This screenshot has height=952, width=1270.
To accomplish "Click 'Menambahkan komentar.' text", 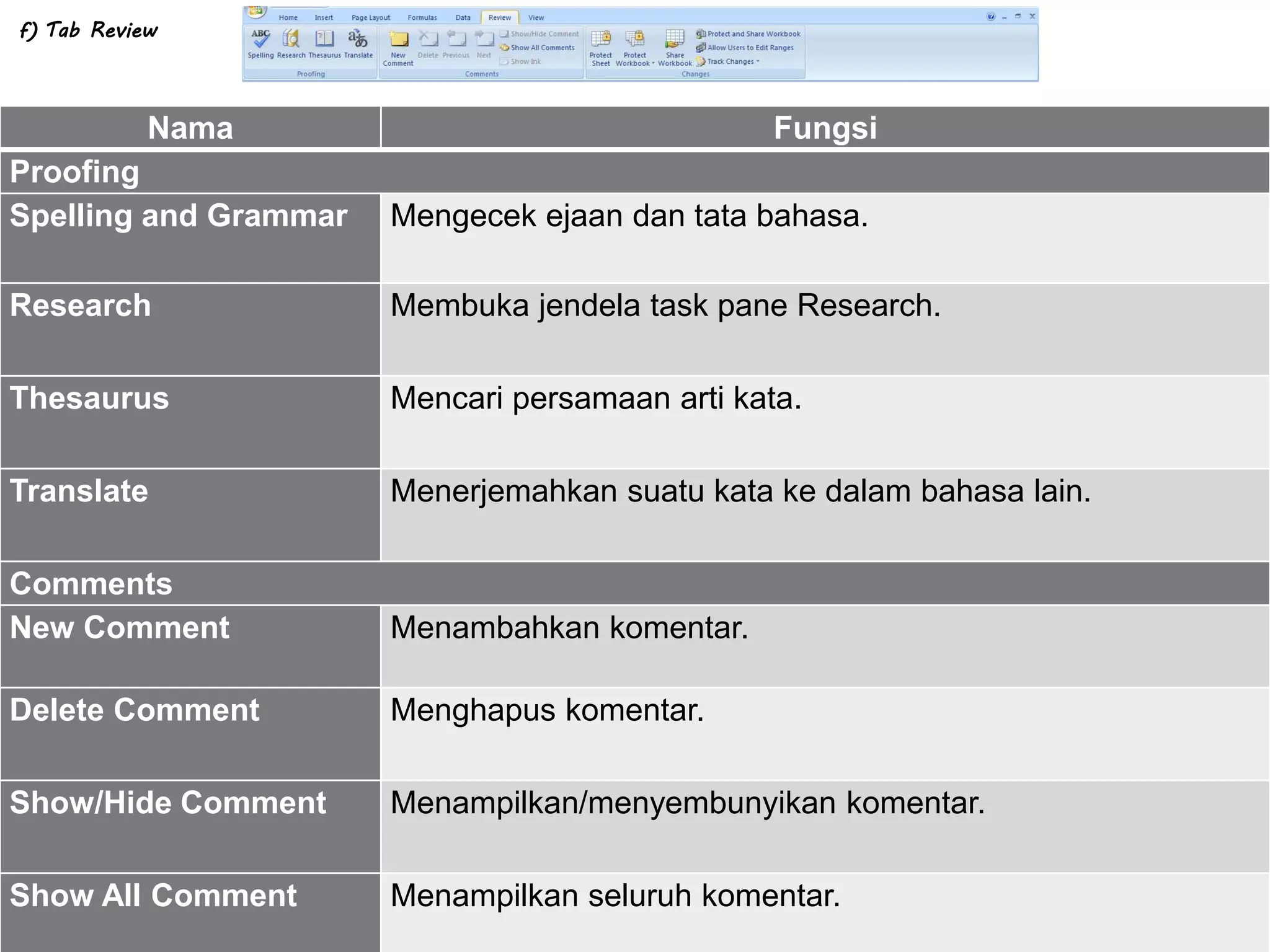I will (569, 628).
